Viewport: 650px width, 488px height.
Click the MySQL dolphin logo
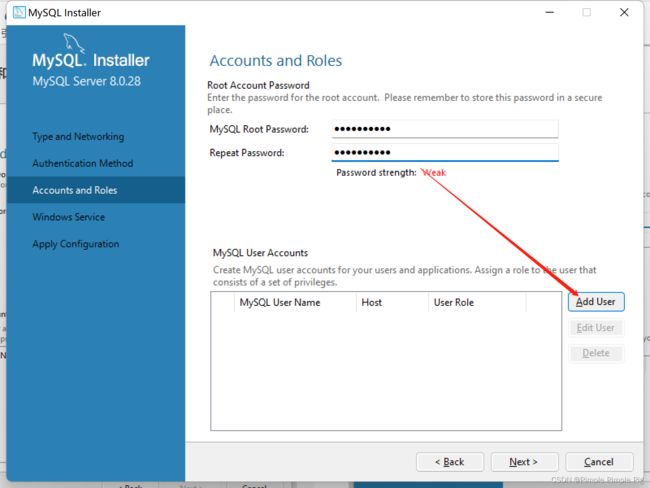click(74, 44)
